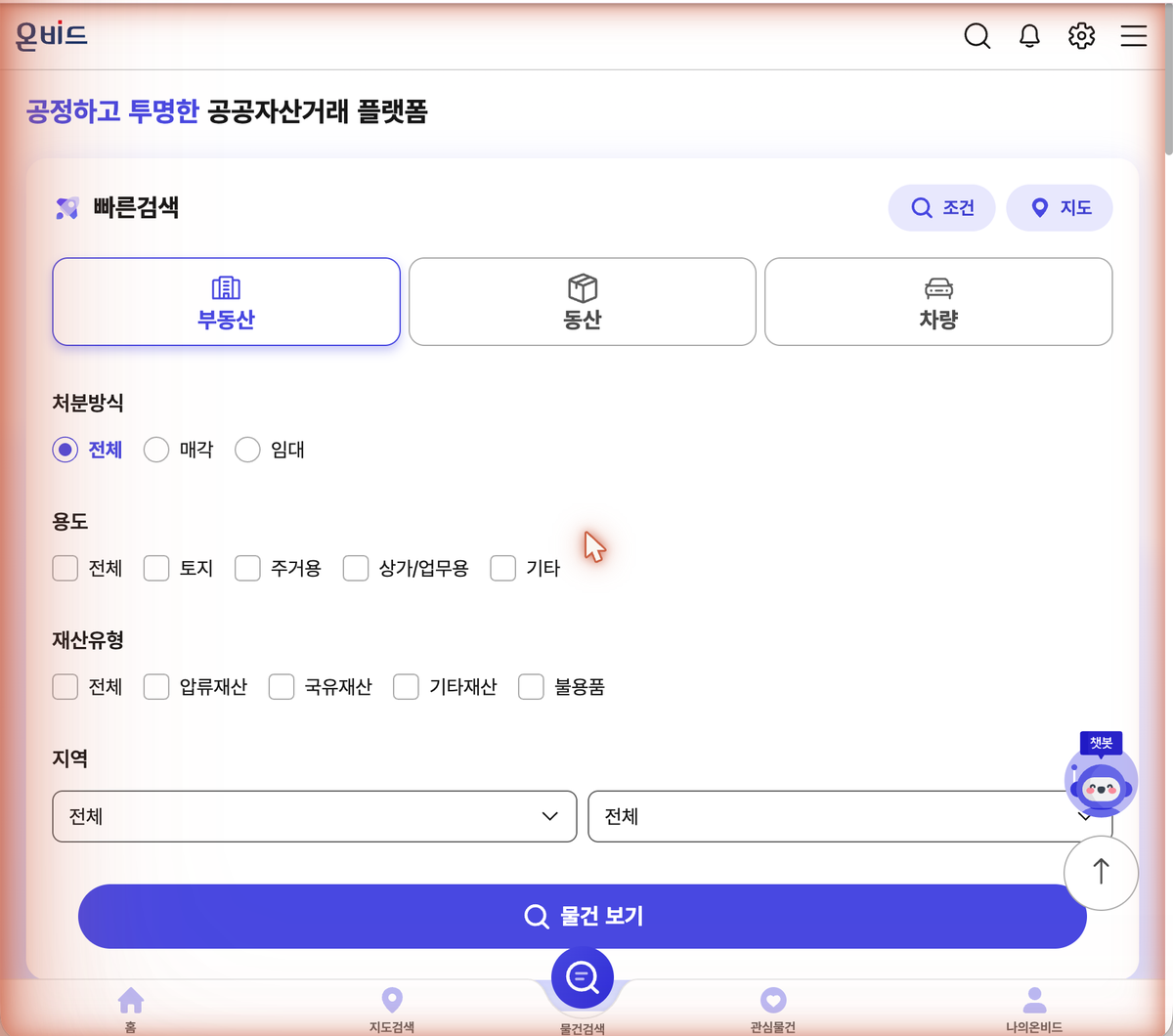
Task: Click the scroll-to-top arrow button
Action: 1101,872
